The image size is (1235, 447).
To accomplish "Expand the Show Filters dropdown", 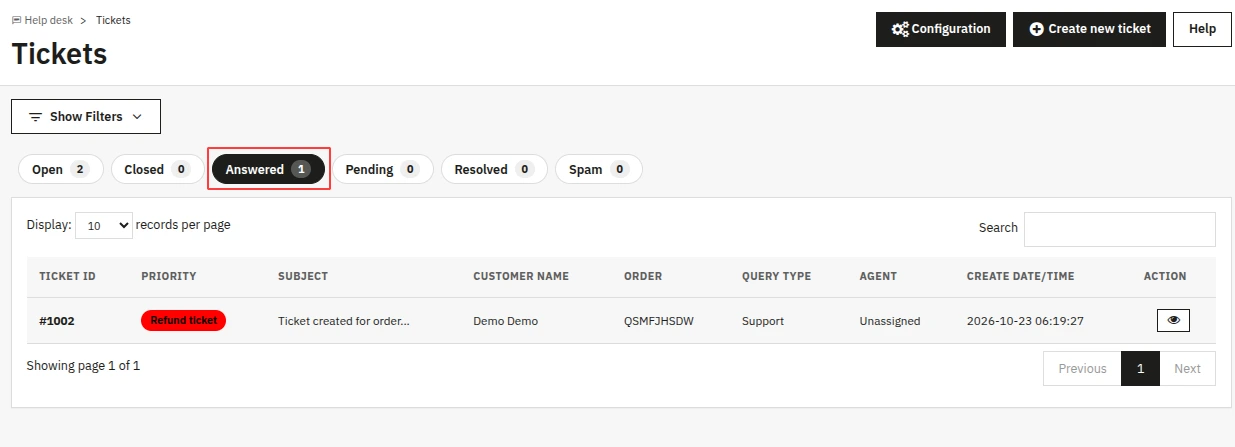I will point(86,116).
